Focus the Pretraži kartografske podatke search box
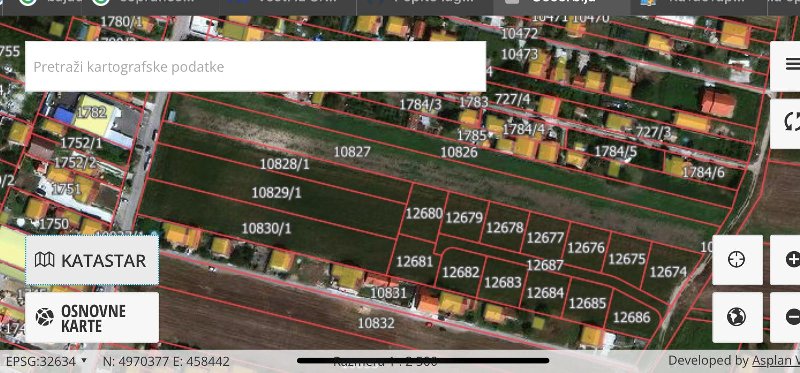Image resolution: width=800 pixels, height=373 pixels. pyautogui.click(x=255, y=66)
